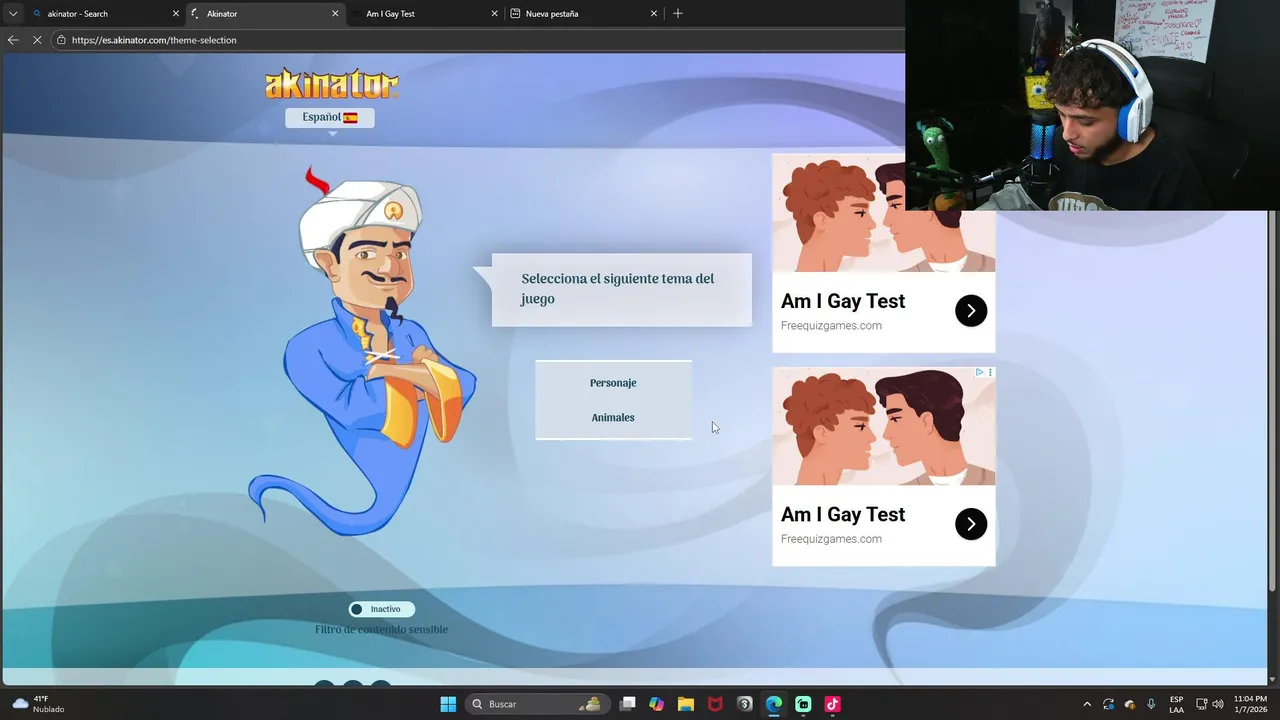Click the Akinator logo

tap(332, 84)
